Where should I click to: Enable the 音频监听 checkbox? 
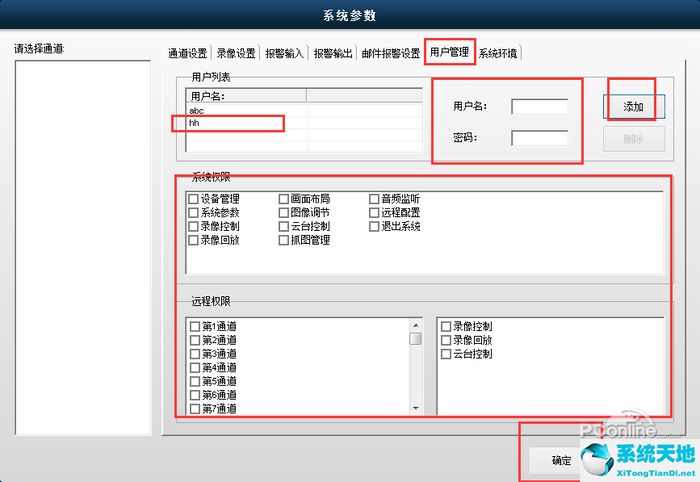coord(374,199)
